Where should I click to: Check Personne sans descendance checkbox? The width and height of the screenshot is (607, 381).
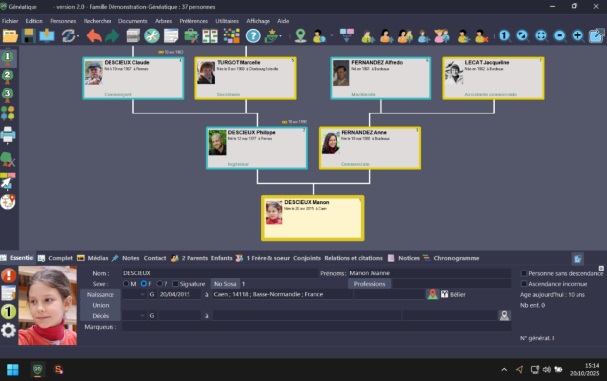point(524,273)
